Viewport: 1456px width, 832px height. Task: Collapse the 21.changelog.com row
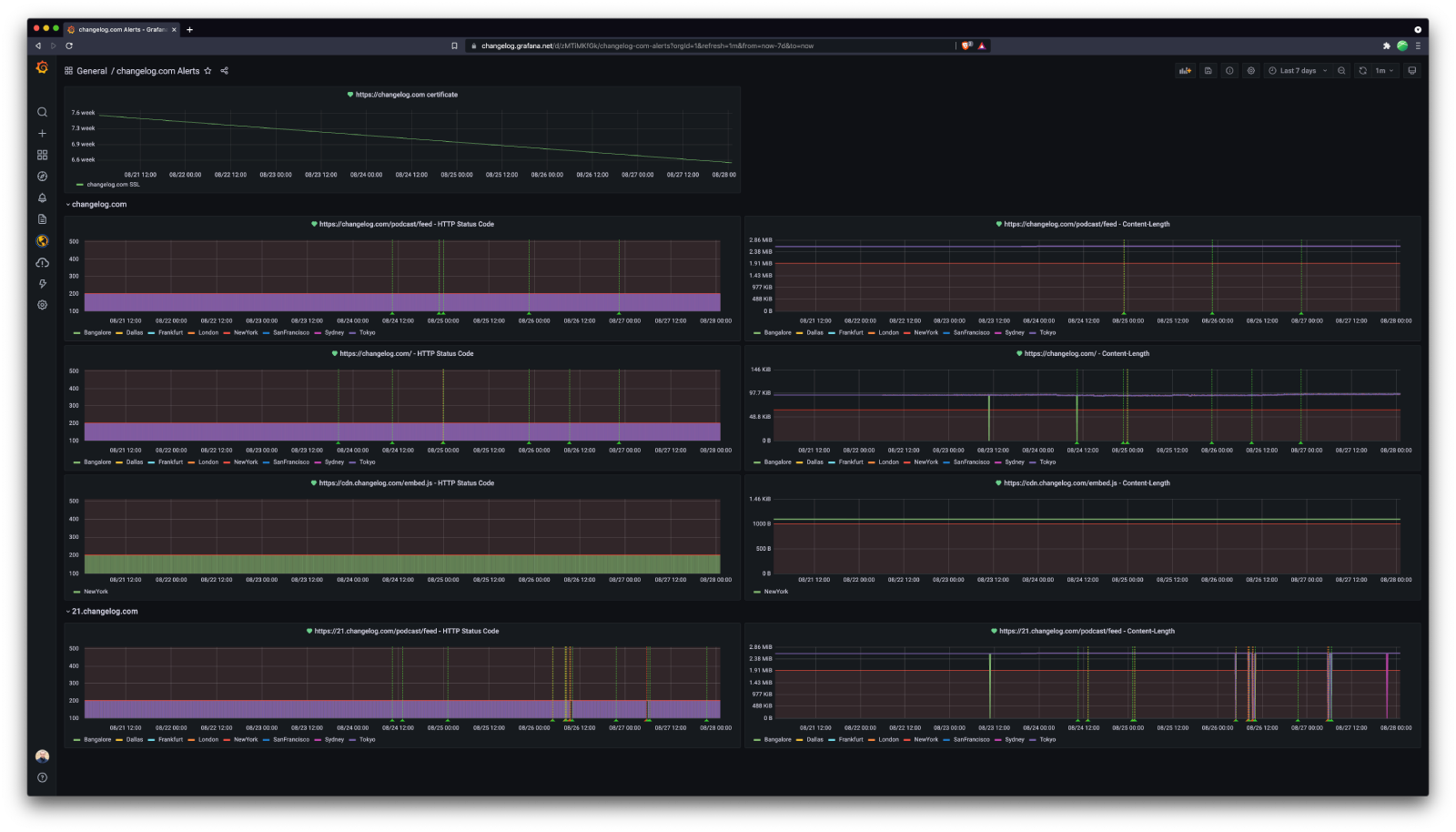coord(100,611)
